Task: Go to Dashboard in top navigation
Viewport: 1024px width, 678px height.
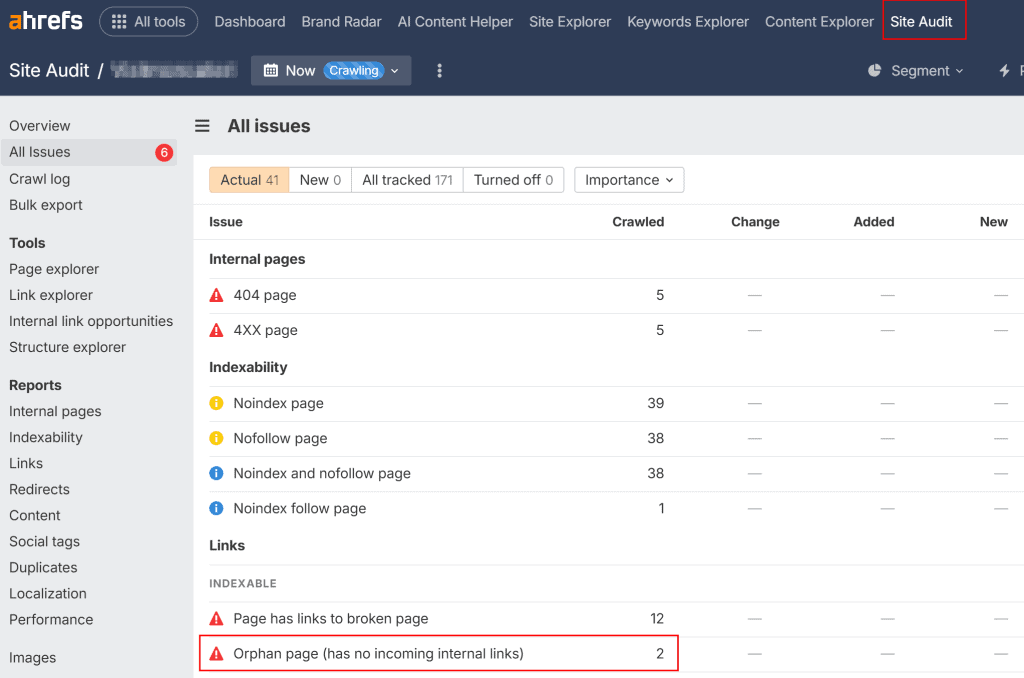Action: tap(249, 22)
